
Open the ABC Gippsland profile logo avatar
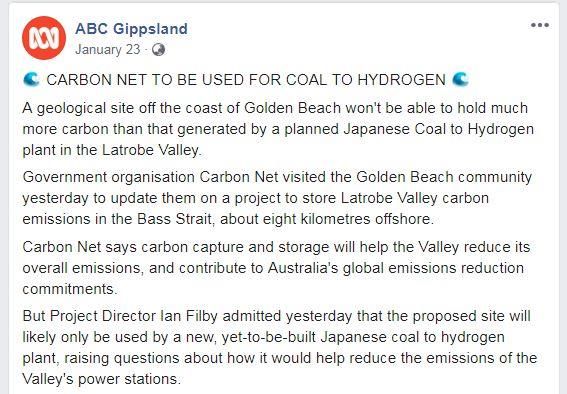(x=44, y=38)
